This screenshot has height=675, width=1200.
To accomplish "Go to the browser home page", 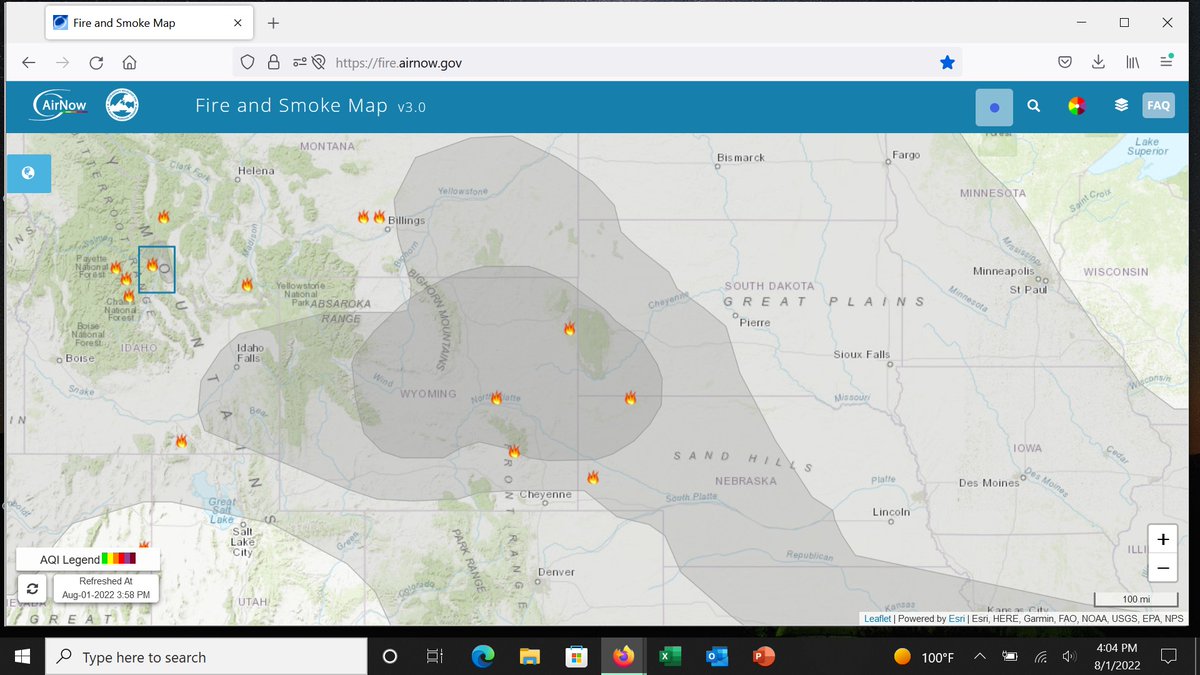I will [130, 62].
